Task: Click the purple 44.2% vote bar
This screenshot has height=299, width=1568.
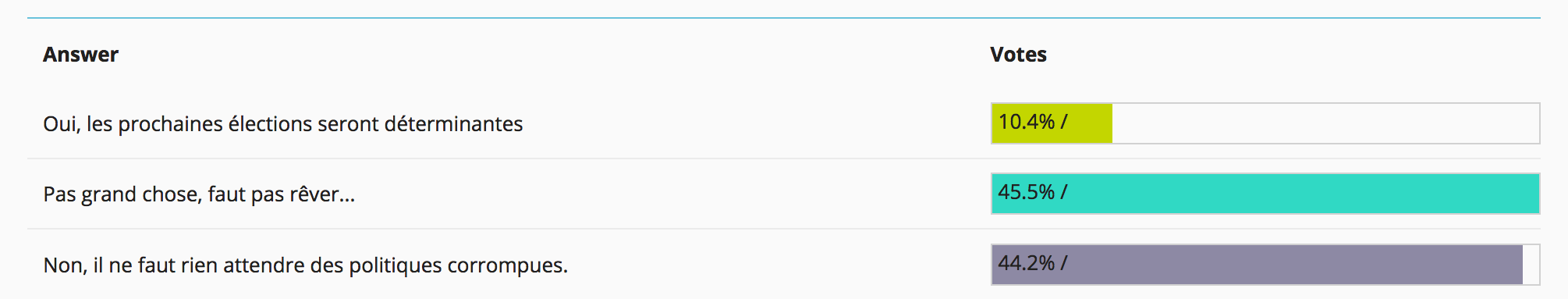Action: (x=1257, y=264)
